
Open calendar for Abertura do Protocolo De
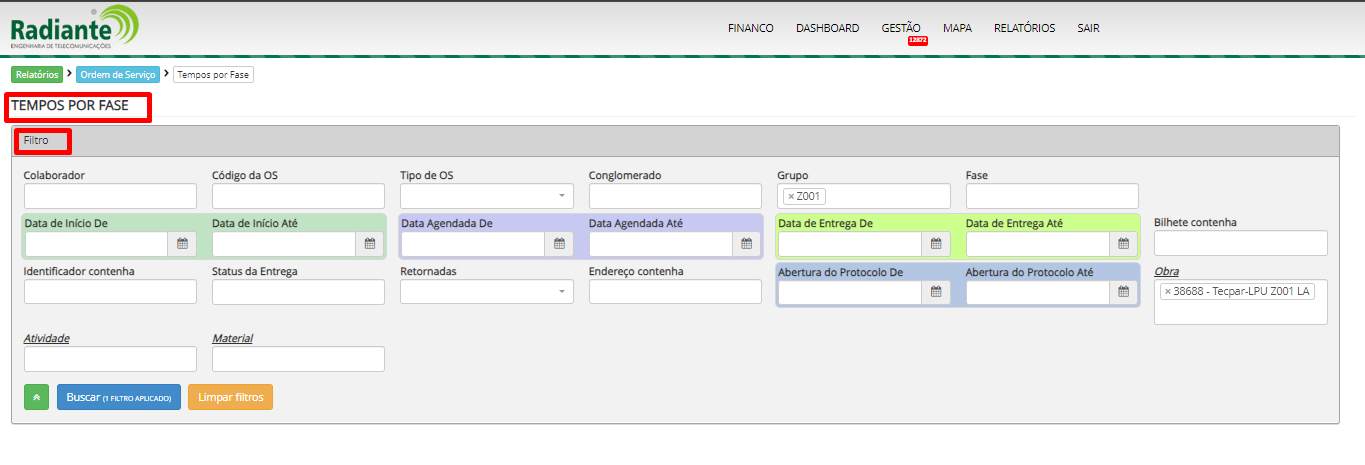935,292
